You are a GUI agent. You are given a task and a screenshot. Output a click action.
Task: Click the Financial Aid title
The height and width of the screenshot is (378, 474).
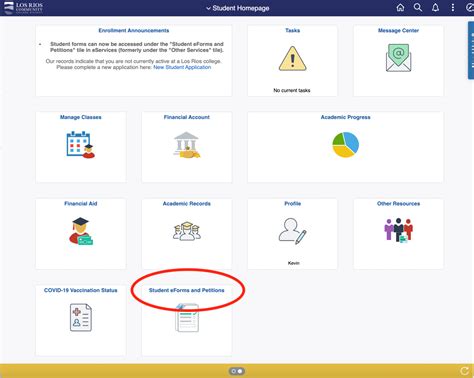(x=81, y=203)
